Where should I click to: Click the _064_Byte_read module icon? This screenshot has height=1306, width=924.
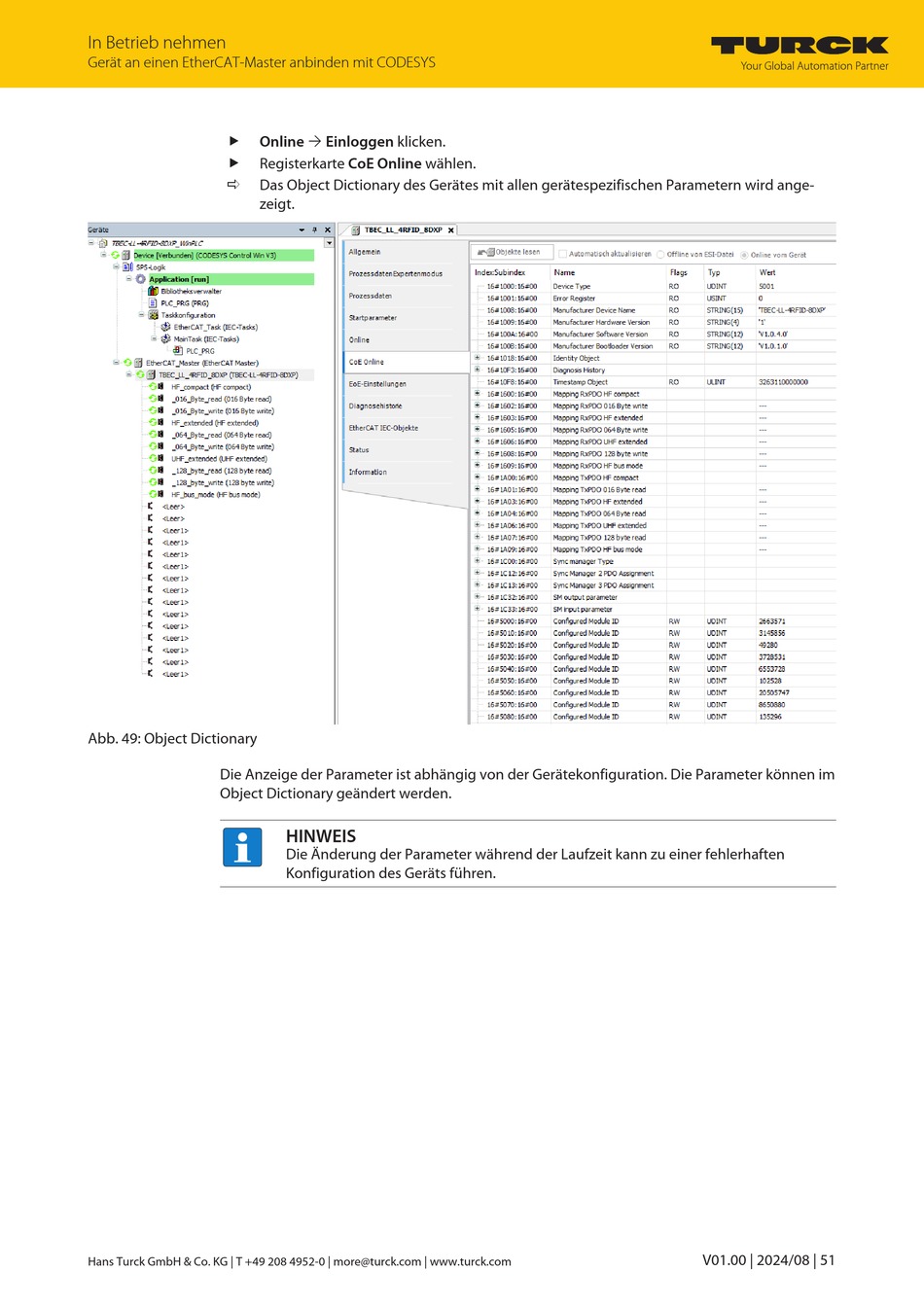160,435
